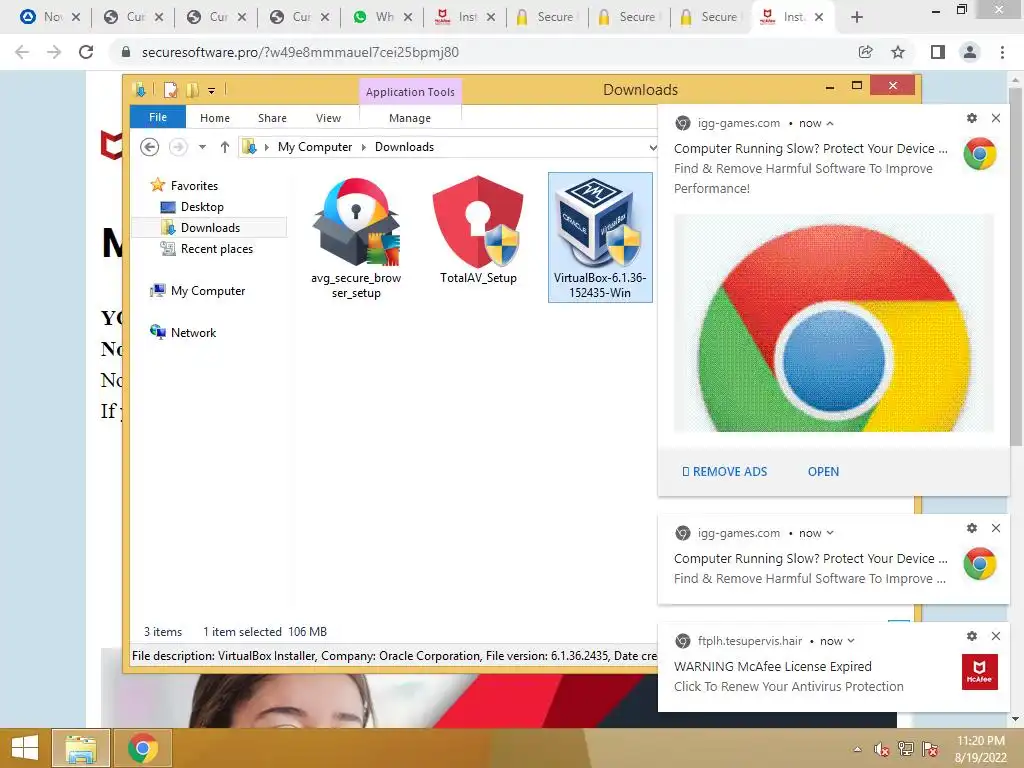Screen dimensions: 1024x768
Task: Click the WARNING McAfee License Expired text
Action: [x=773, y=667]
